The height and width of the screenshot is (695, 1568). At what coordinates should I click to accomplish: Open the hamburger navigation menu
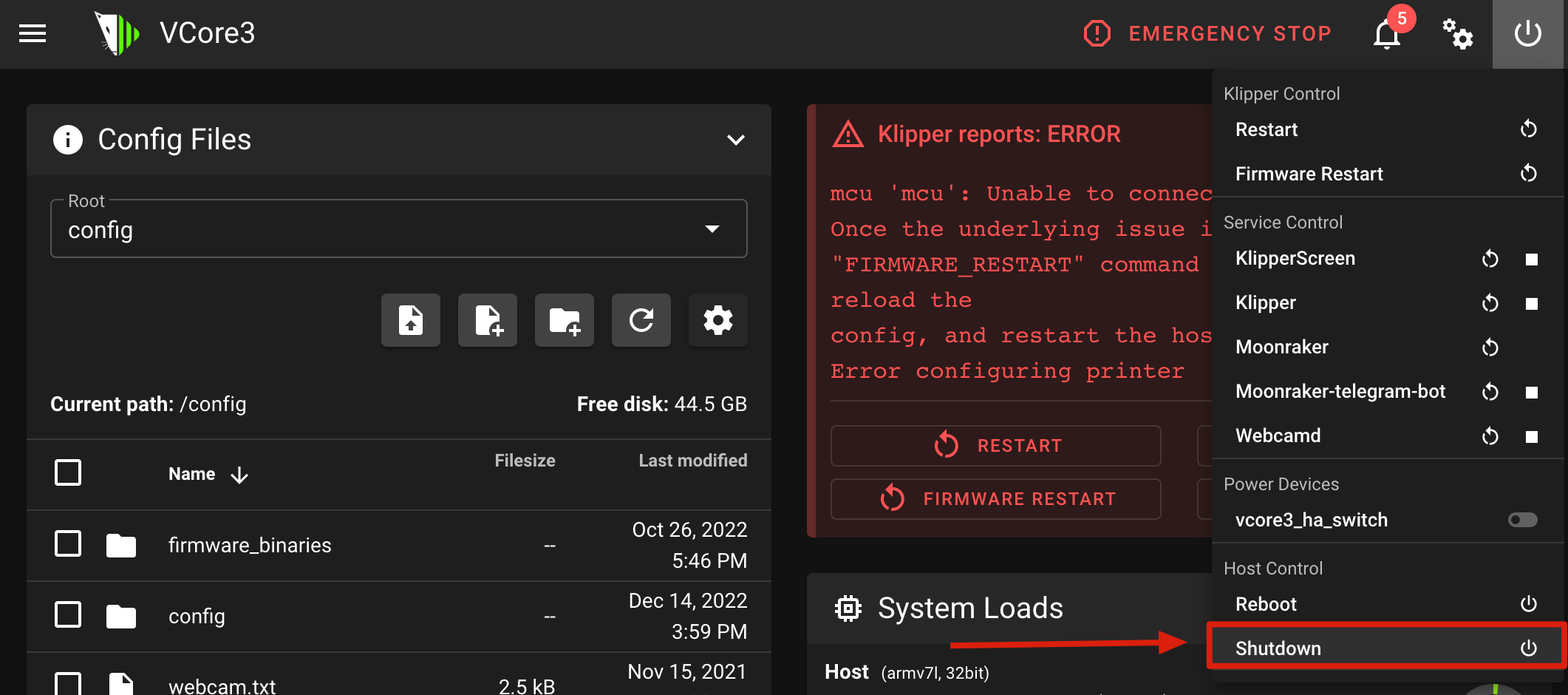(x=33, y=33)
